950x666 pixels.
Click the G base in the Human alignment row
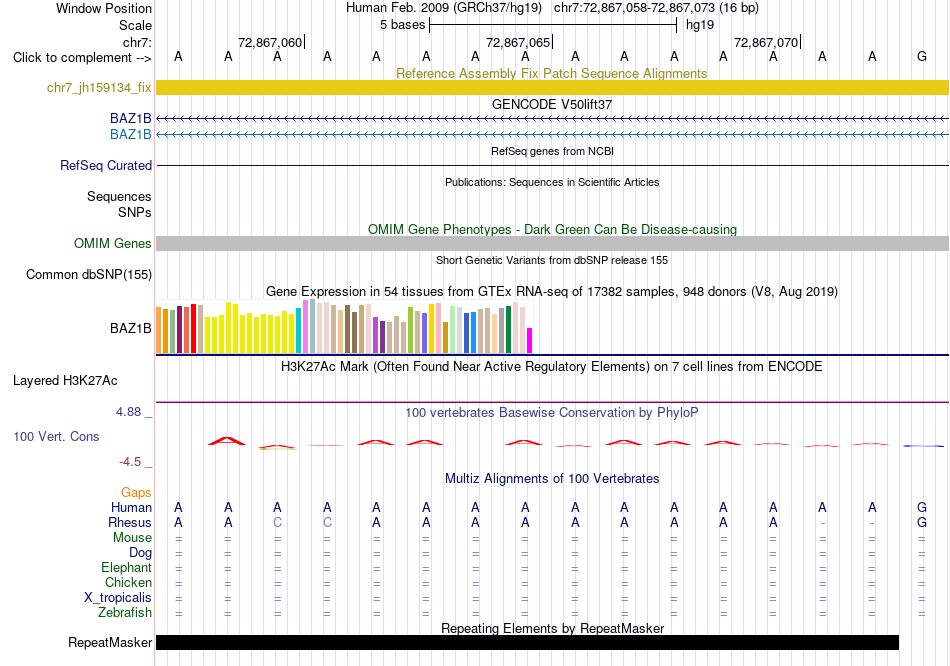922,507
